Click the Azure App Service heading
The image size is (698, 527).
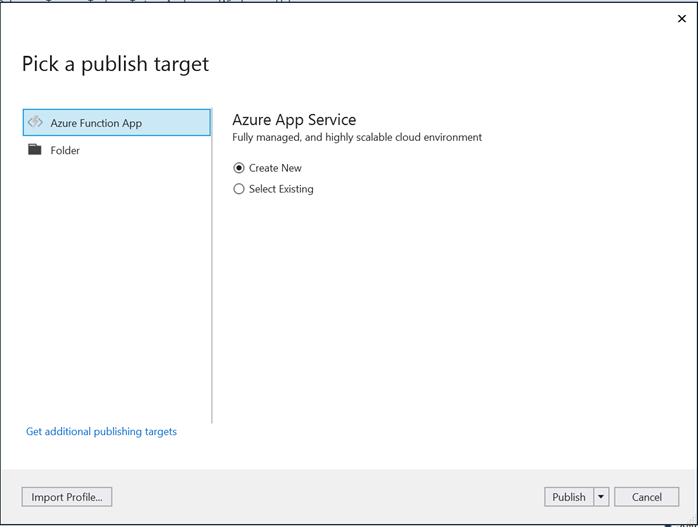(294, 120)
